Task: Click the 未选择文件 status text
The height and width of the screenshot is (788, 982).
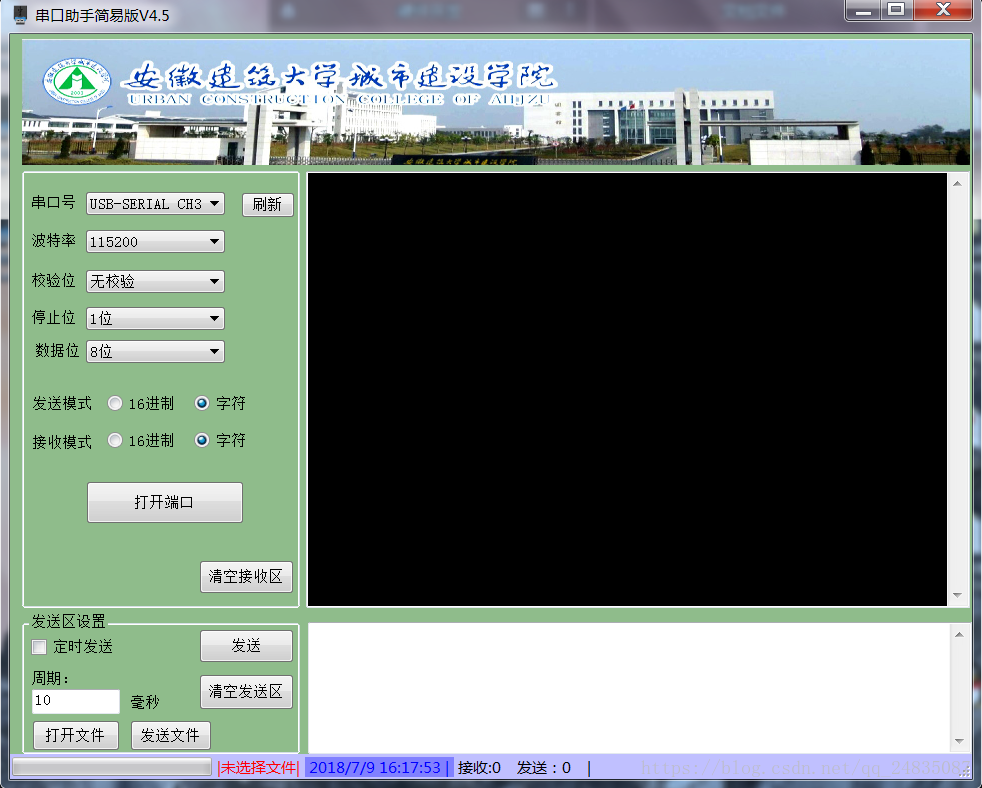Action: [x=258, y=768]
